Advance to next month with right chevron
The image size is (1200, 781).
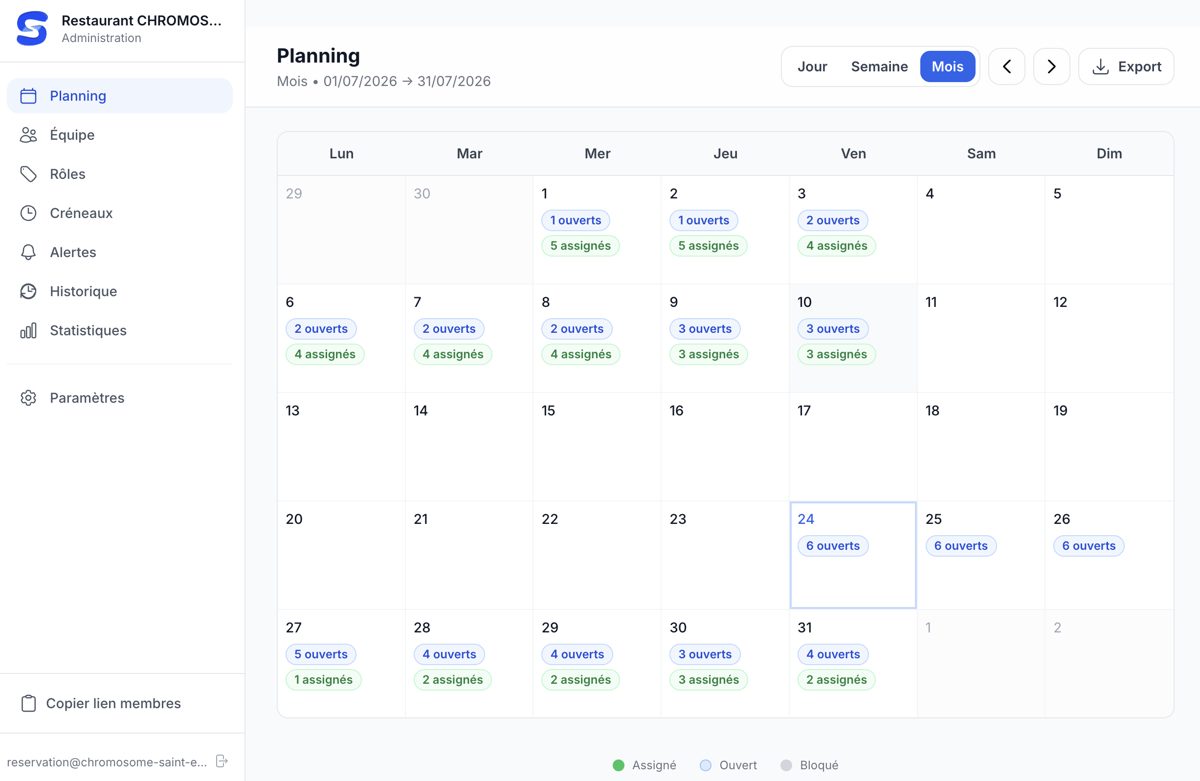1052,67
